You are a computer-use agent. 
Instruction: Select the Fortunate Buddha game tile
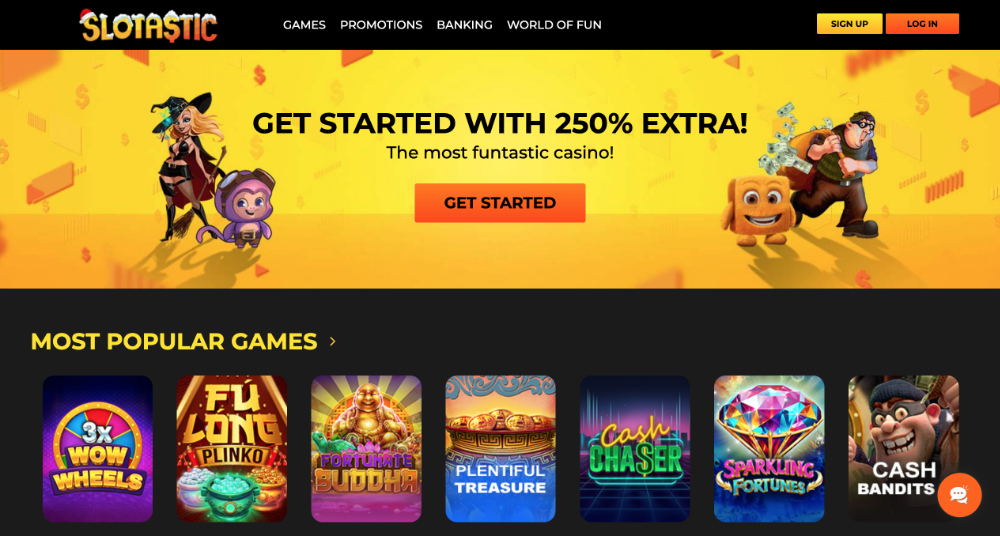pyautogui.click(x=366, y=449)
